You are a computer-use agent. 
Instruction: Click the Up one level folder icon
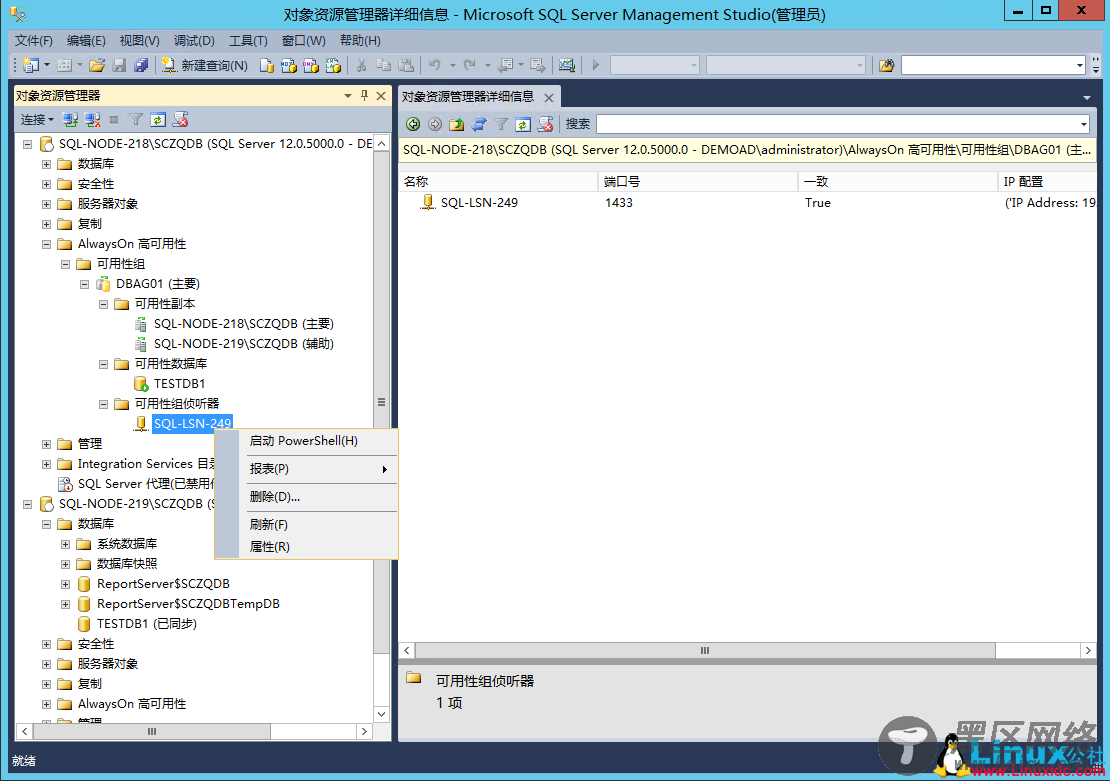pos(457,124)
